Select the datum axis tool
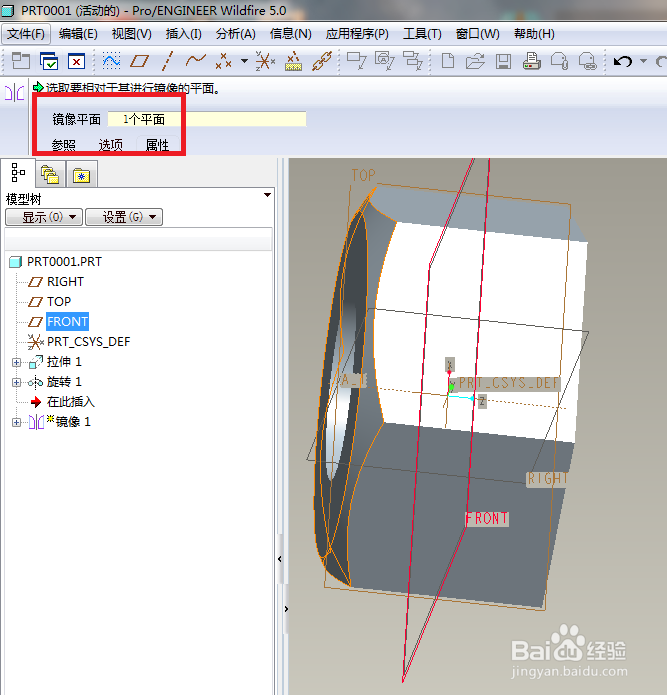The width and height of the screenshot is (667, 695). (x=167, y=61)
